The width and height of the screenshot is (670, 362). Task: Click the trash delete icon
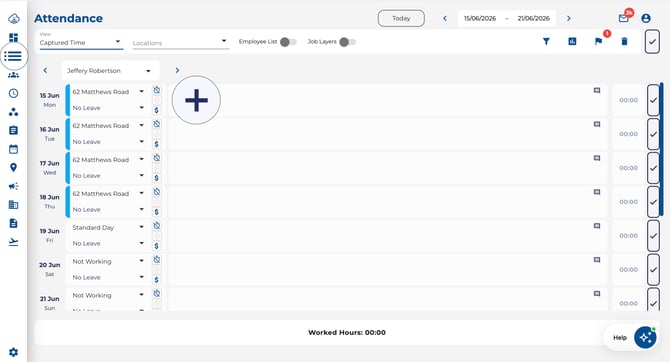pos(624,41)
